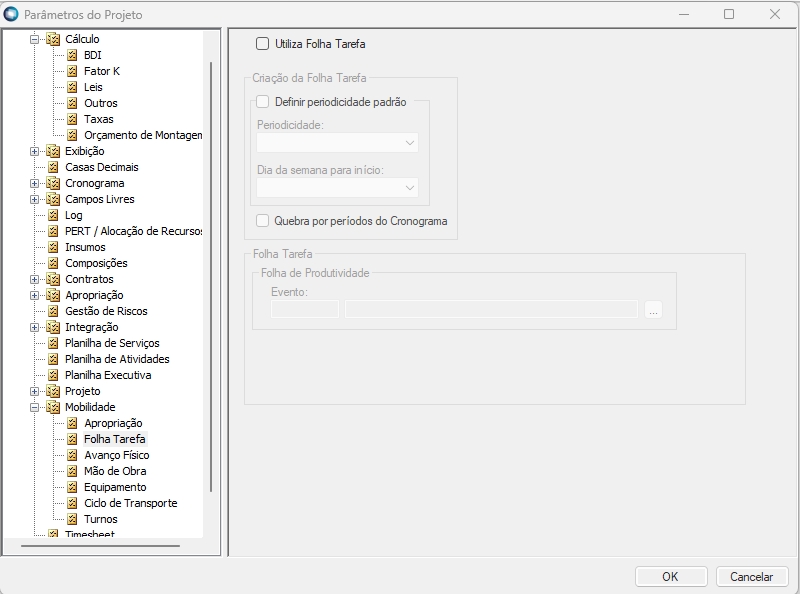Click the Planilha Executiva tree icon
800x594 pixels.
click(53, 375)
